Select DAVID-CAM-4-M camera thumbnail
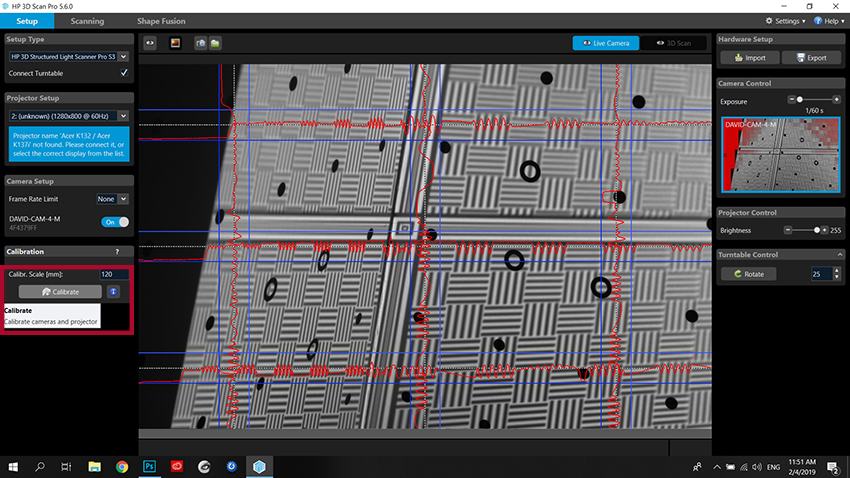This screenshot has height=478, width=850. [781, 154]
